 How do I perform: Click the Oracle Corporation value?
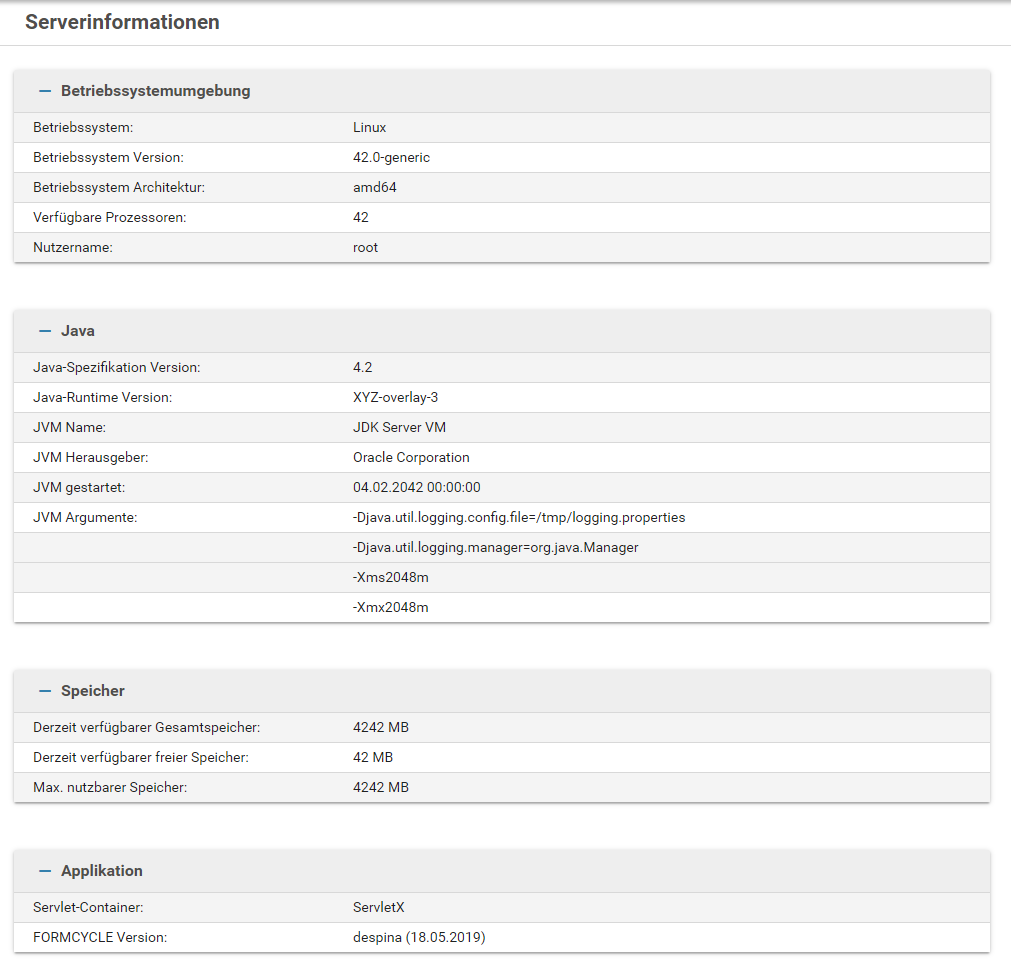coord(411,458)
